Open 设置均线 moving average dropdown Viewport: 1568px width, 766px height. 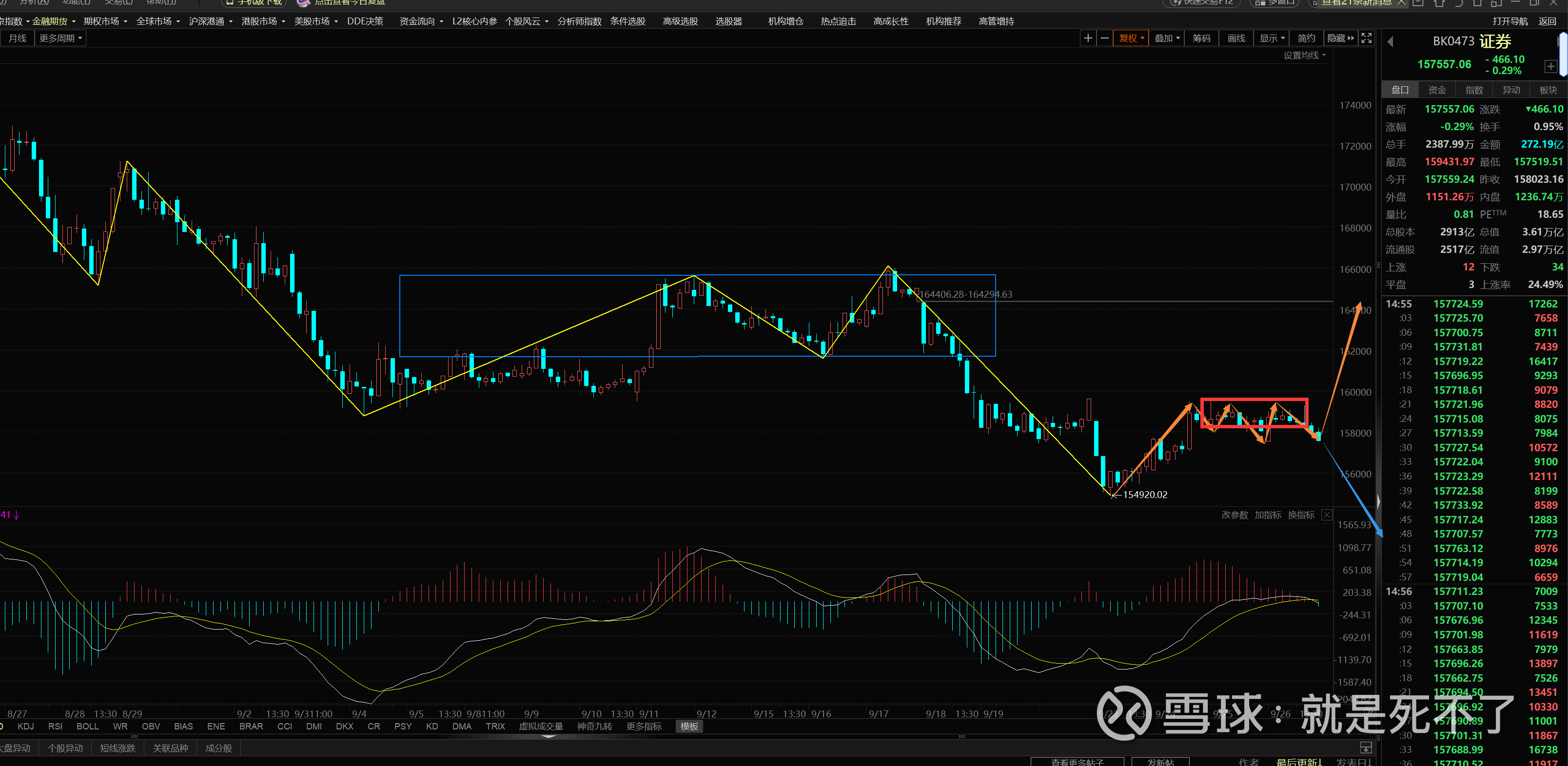coord(1304,56)
